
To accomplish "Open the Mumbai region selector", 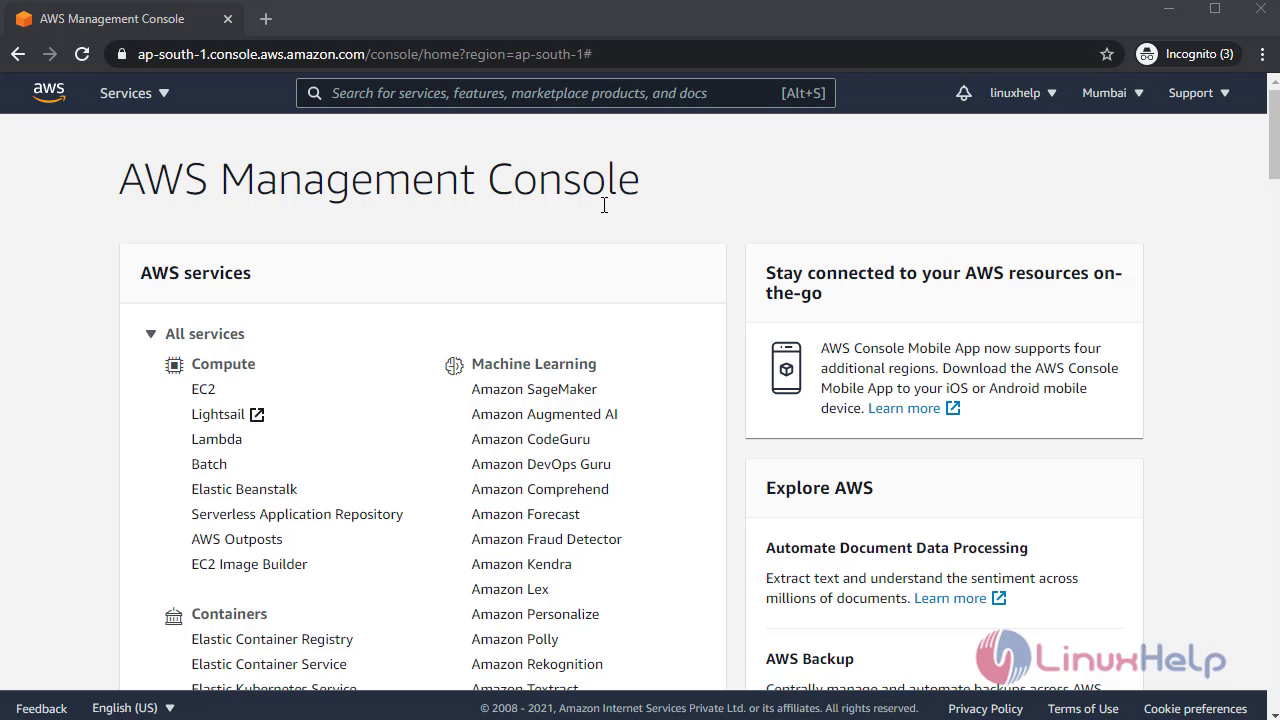I will pyautogui.click(x=1112, y=93).
